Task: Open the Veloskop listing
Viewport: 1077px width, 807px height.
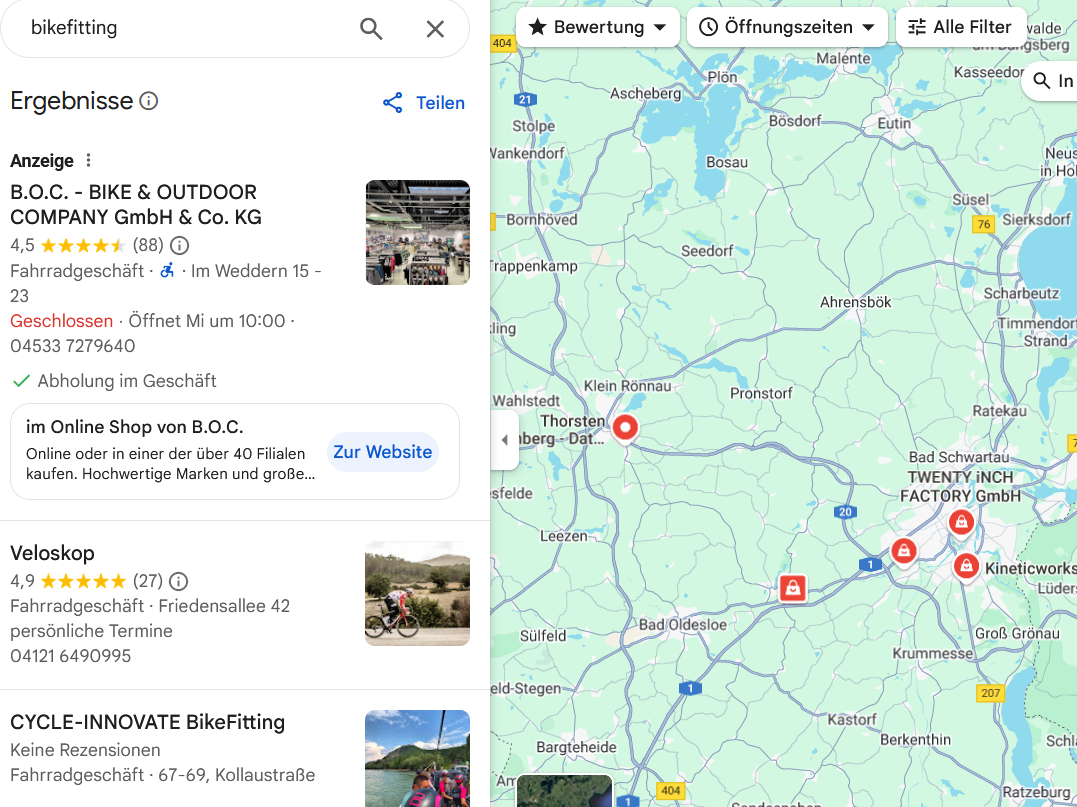Action: 52,553
